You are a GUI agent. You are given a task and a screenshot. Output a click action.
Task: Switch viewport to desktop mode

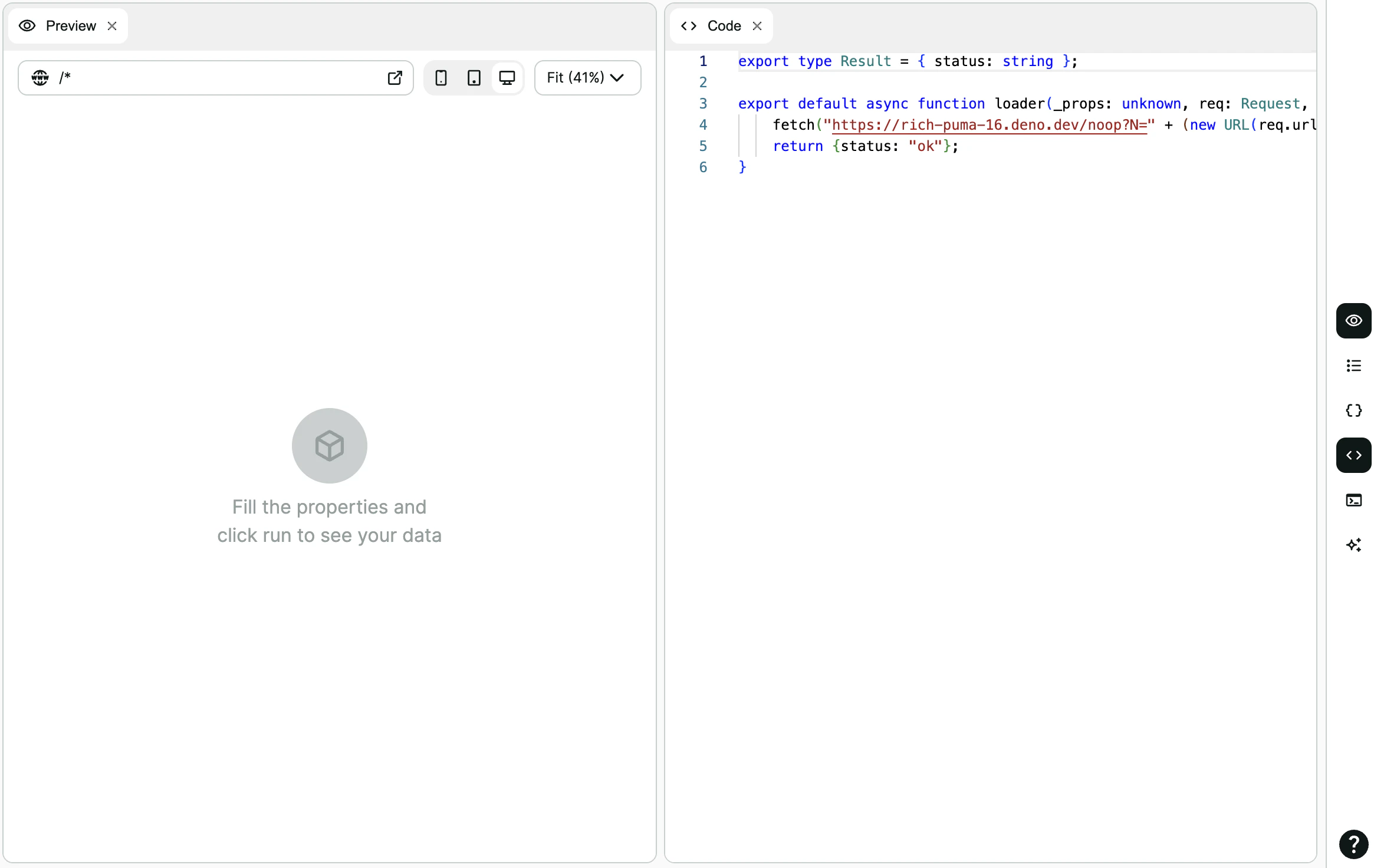(x=507, y=77)
